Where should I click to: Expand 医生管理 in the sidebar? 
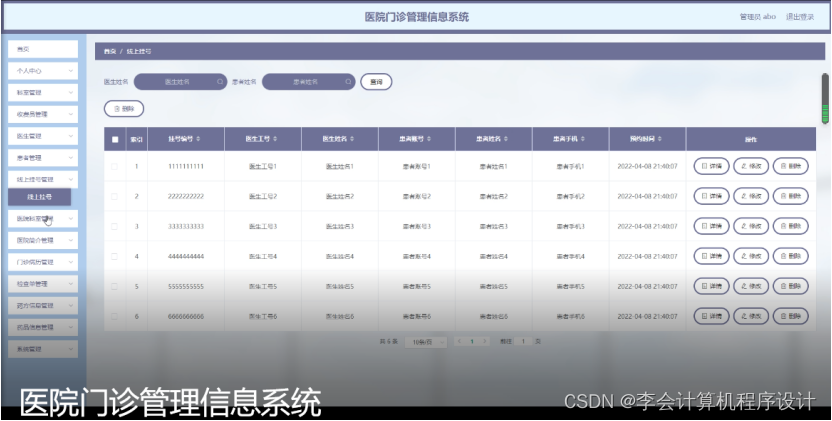(x=43, y=136)
